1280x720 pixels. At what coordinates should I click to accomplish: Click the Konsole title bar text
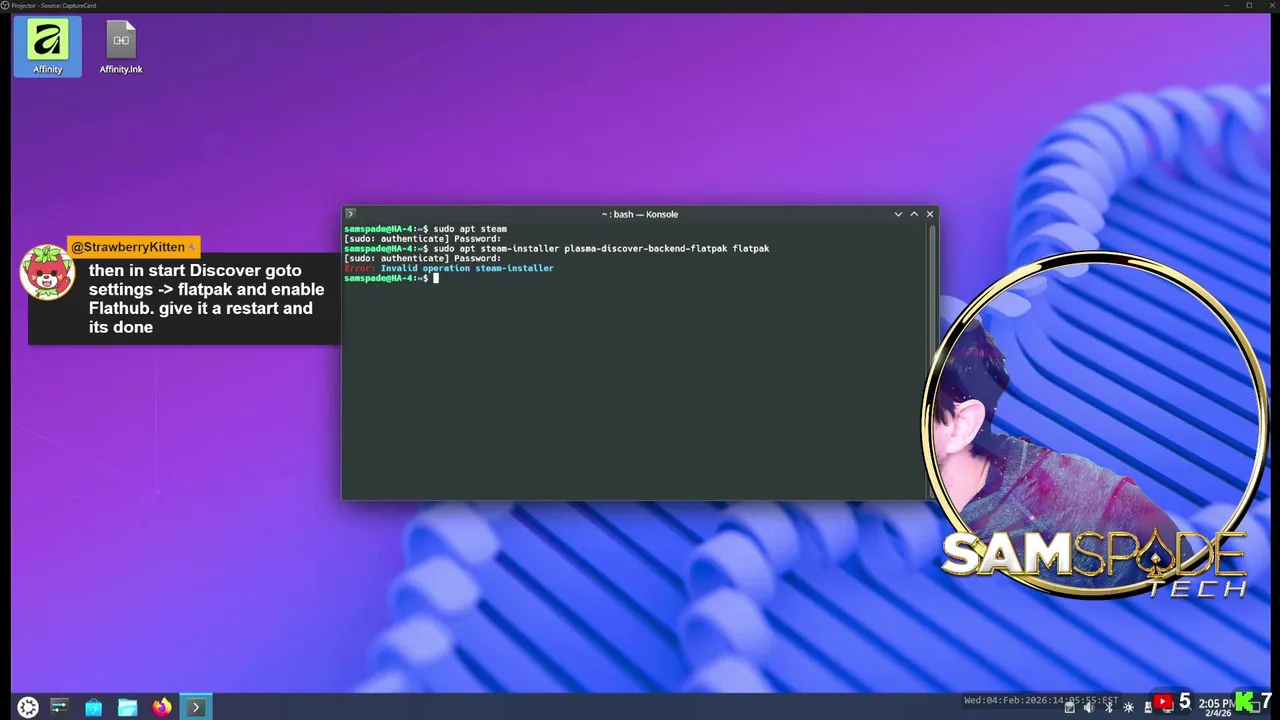(640, 214)
